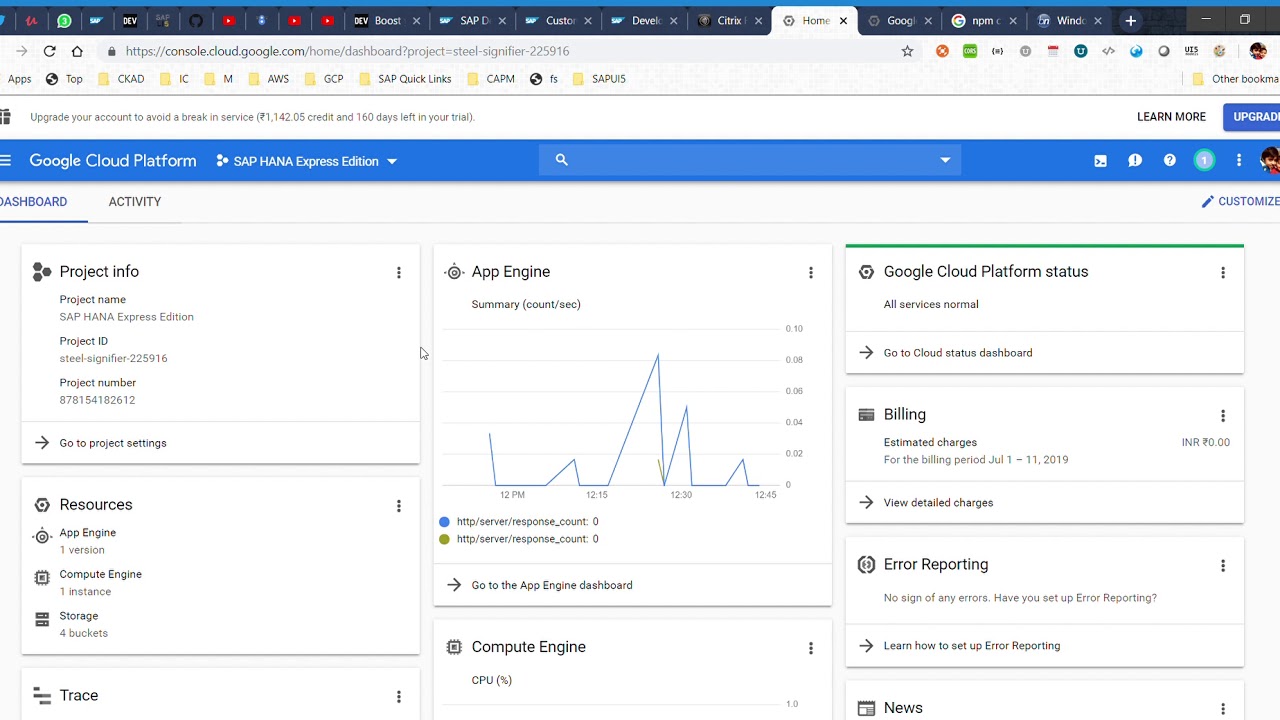Bookmark this page with the star icon

click(907, 51)
